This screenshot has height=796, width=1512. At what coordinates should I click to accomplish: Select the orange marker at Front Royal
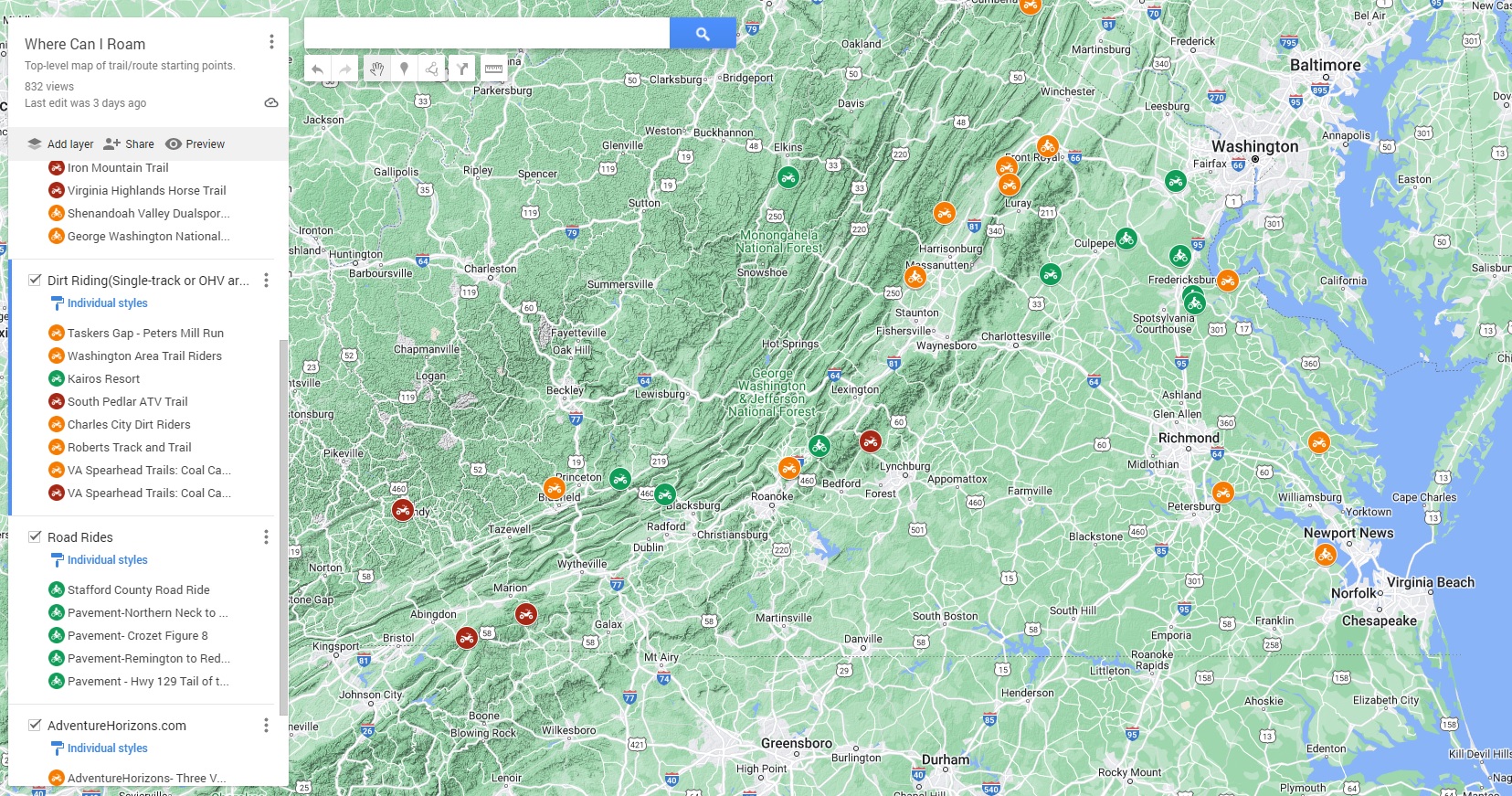(1048, 146)
